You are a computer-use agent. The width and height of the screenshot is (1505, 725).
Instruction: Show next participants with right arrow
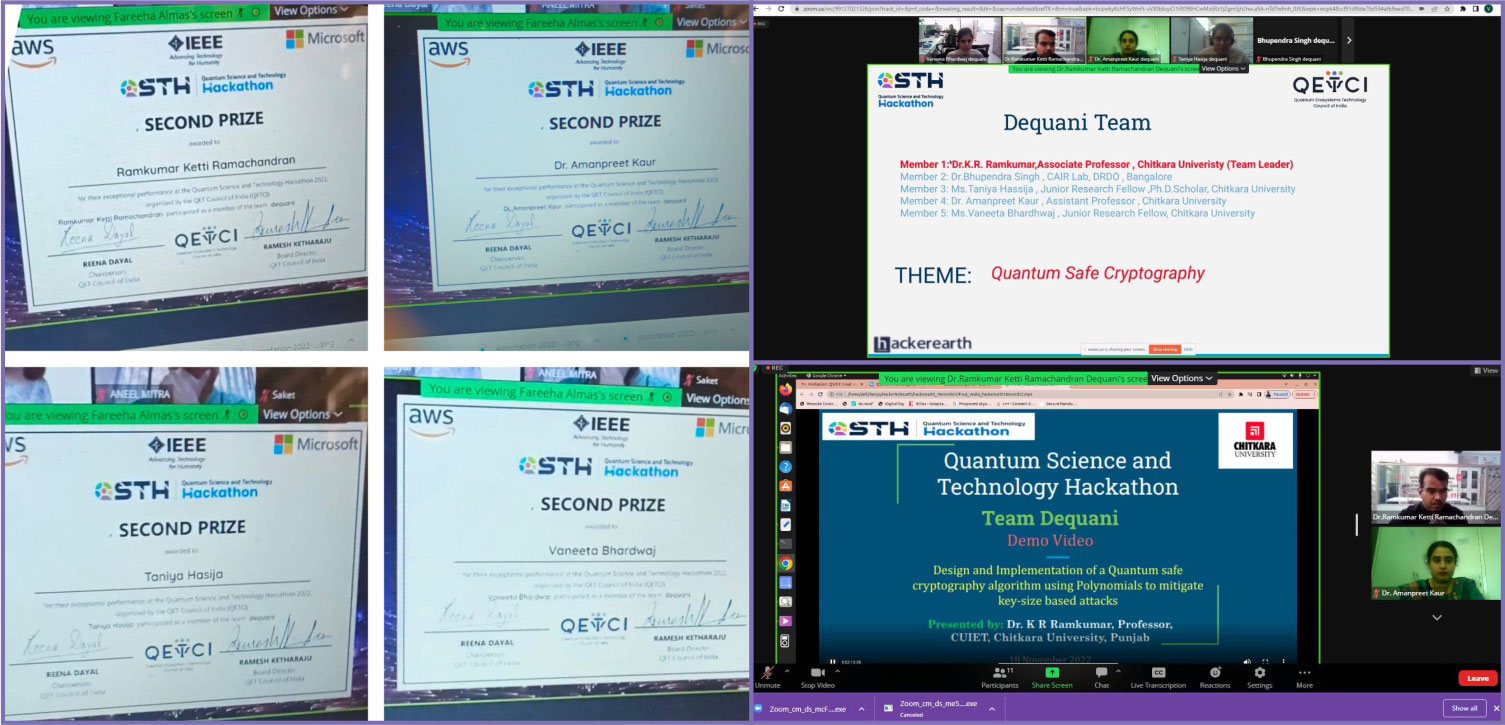pyautogui.click(x=1348, y=40)
